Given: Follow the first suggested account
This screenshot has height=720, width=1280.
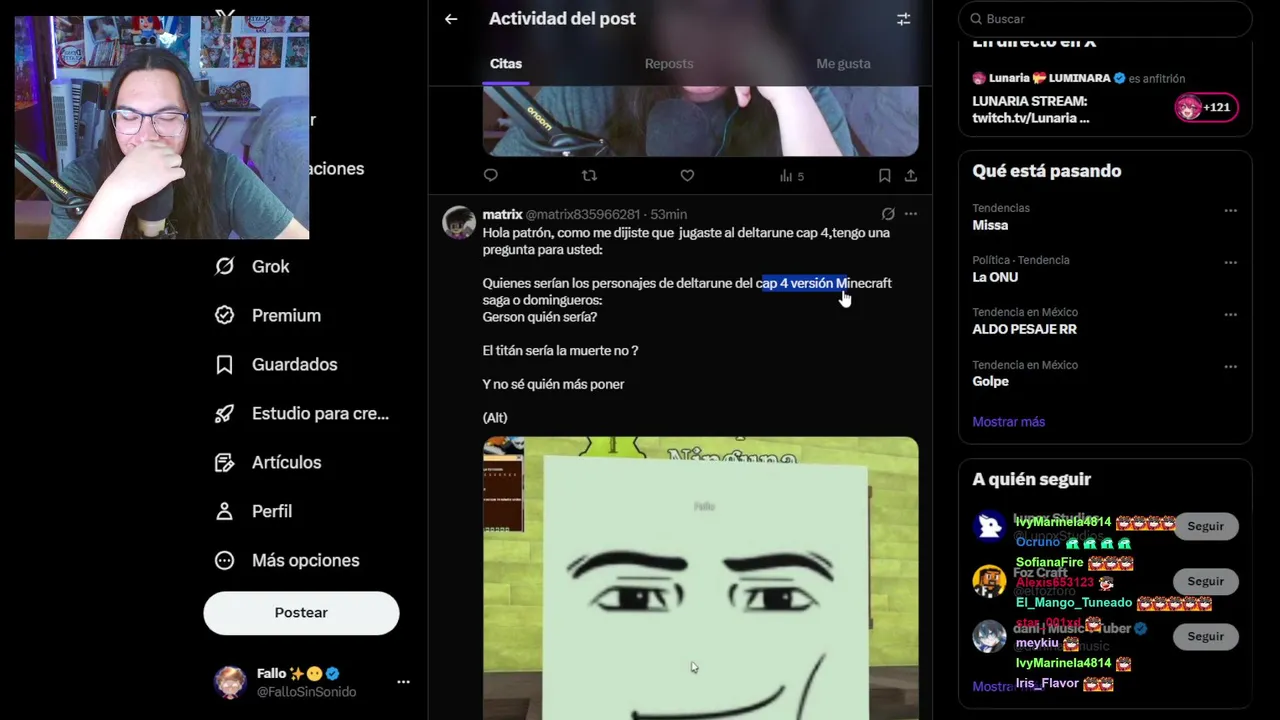Looking at the screenshot, I should (x=1205, y=526).
